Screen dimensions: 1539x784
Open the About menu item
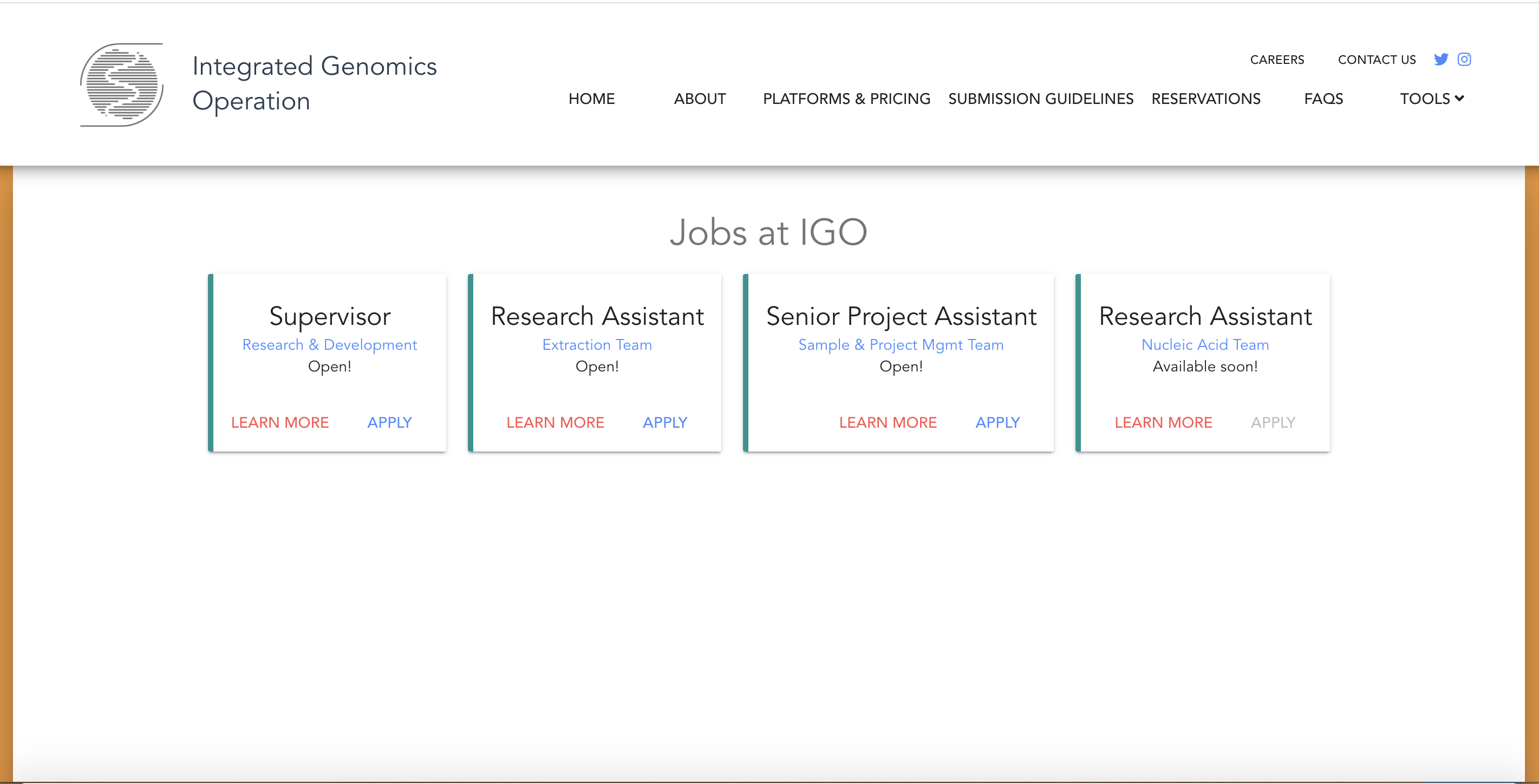coord(700,99)
